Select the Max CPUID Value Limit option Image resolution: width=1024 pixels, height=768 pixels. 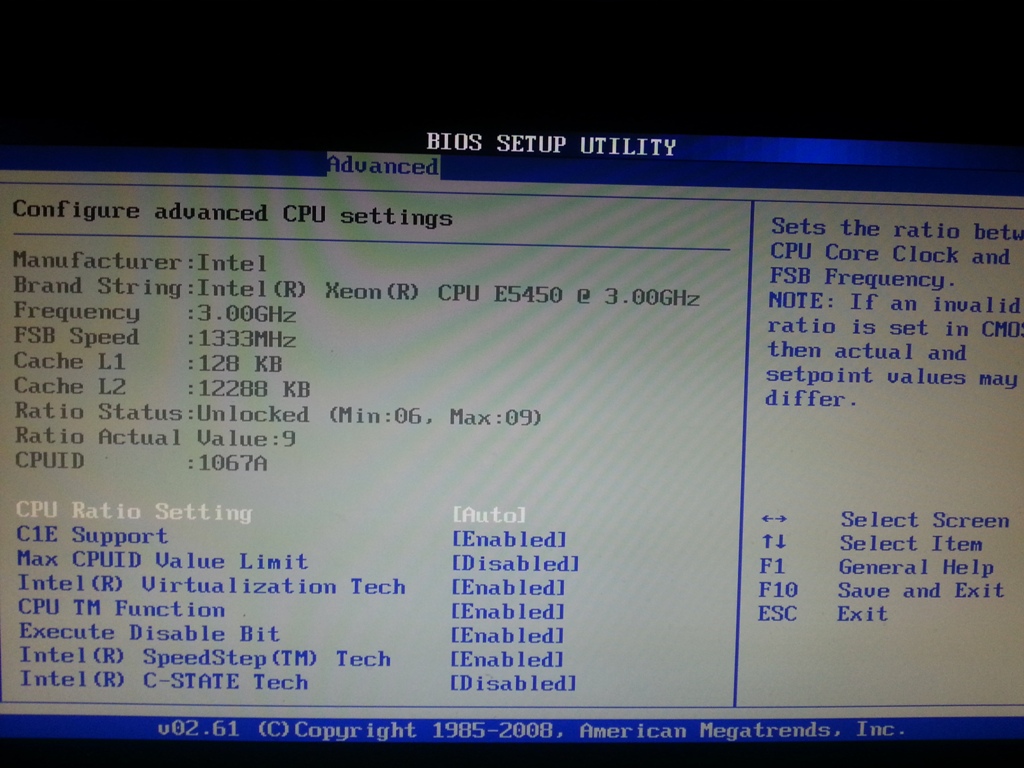[x=162, y=560]
